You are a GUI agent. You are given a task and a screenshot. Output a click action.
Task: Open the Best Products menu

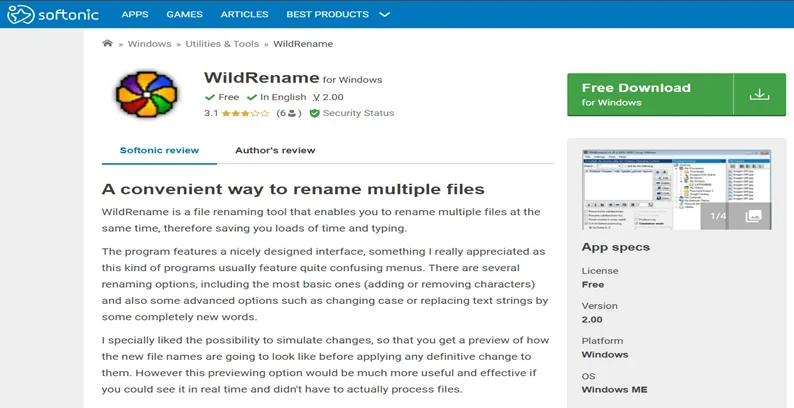point(327,15)
